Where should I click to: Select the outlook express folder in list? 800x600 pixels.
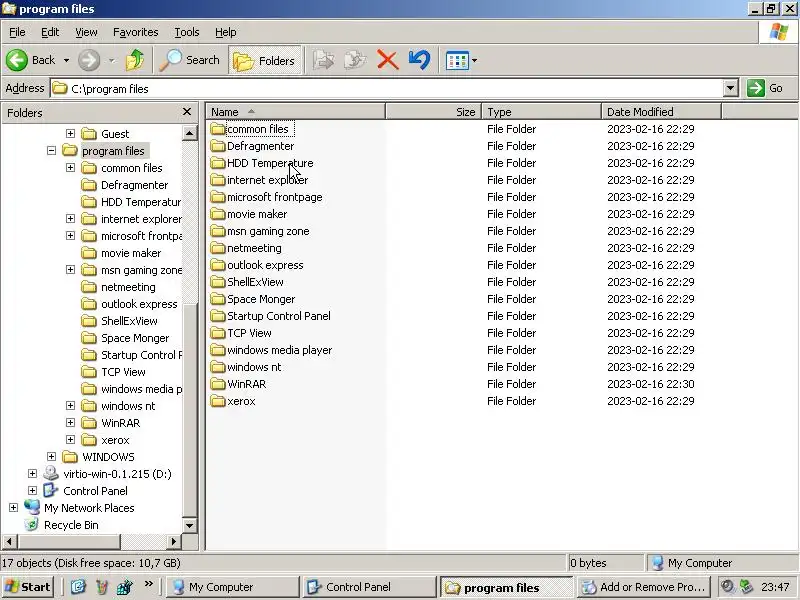point(265,265)
